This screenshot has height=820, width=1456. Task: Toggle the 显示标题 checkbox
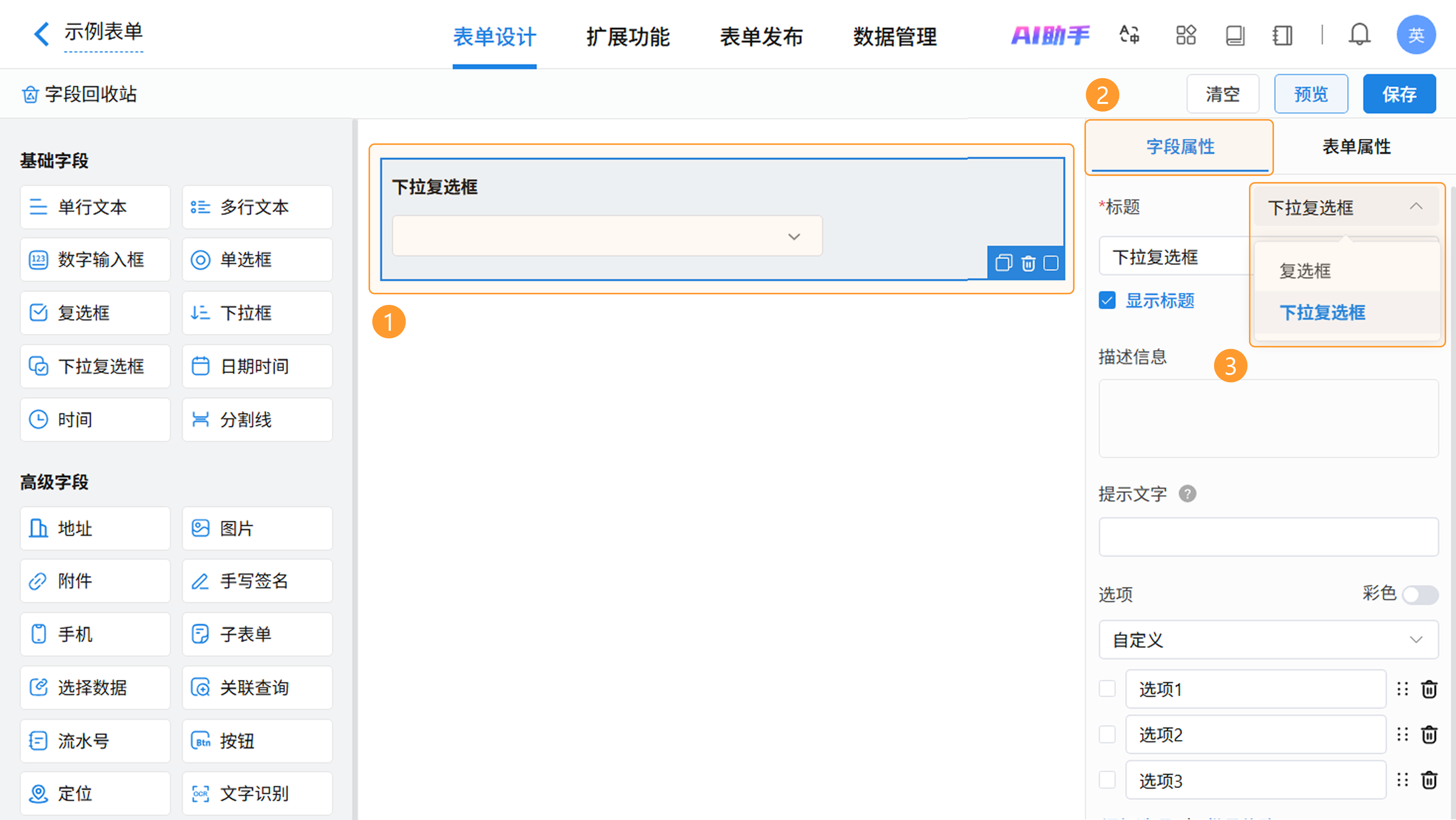click(x=1107, y=300)
